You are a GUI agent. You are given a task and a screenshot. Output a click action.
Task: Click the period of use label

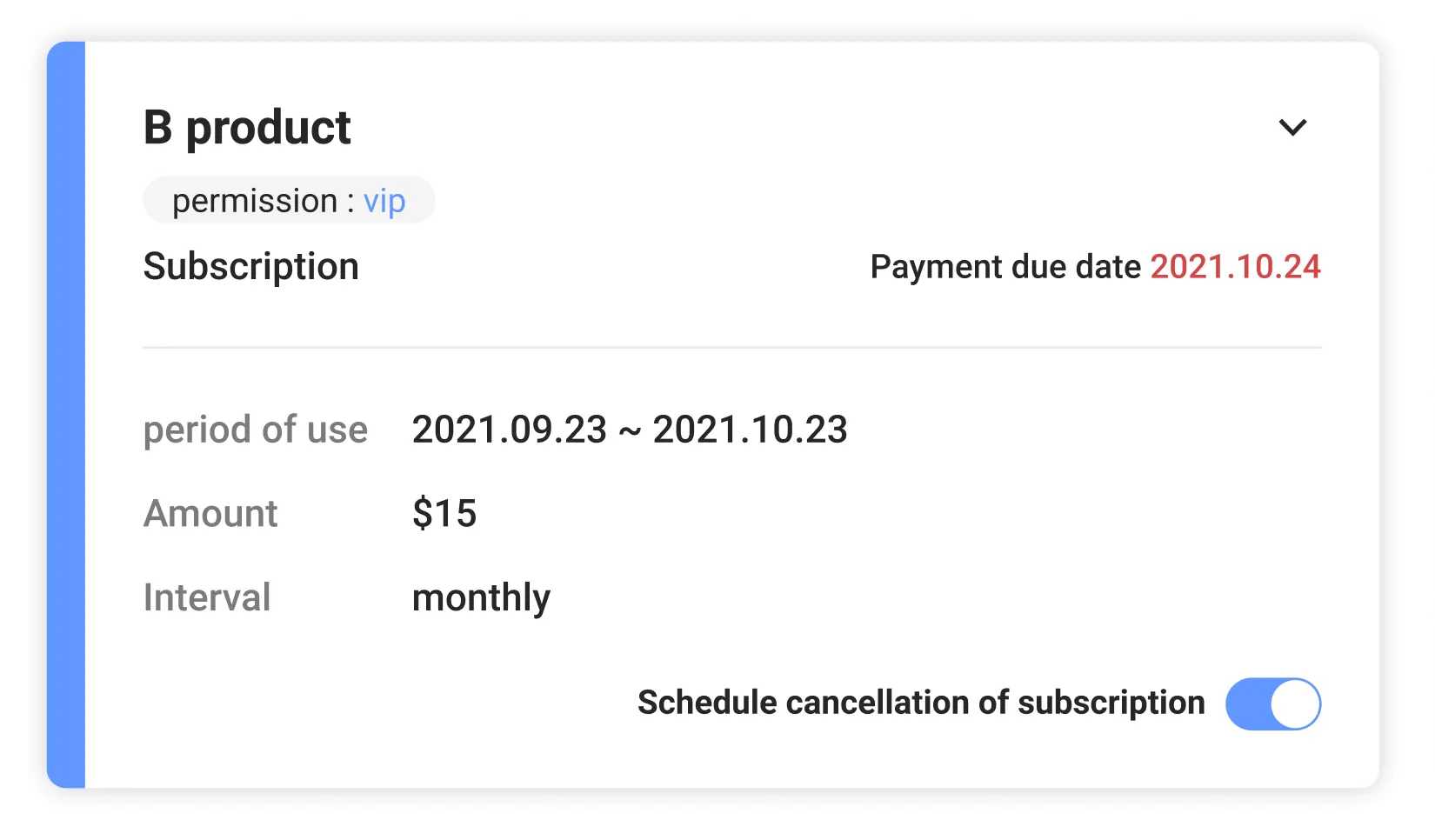256,430
